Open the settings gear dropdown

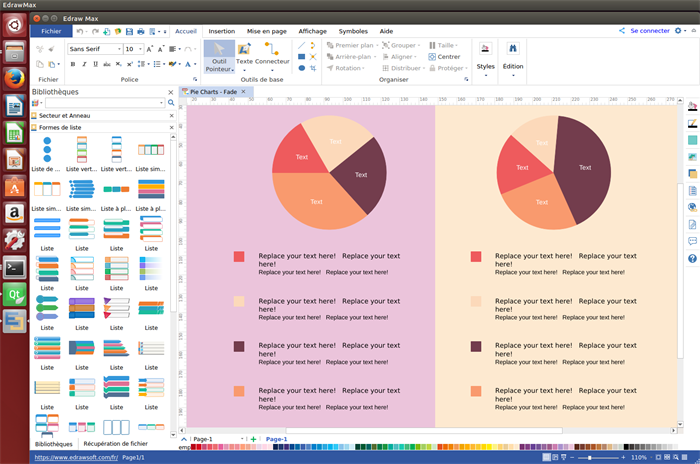(680, 31)
